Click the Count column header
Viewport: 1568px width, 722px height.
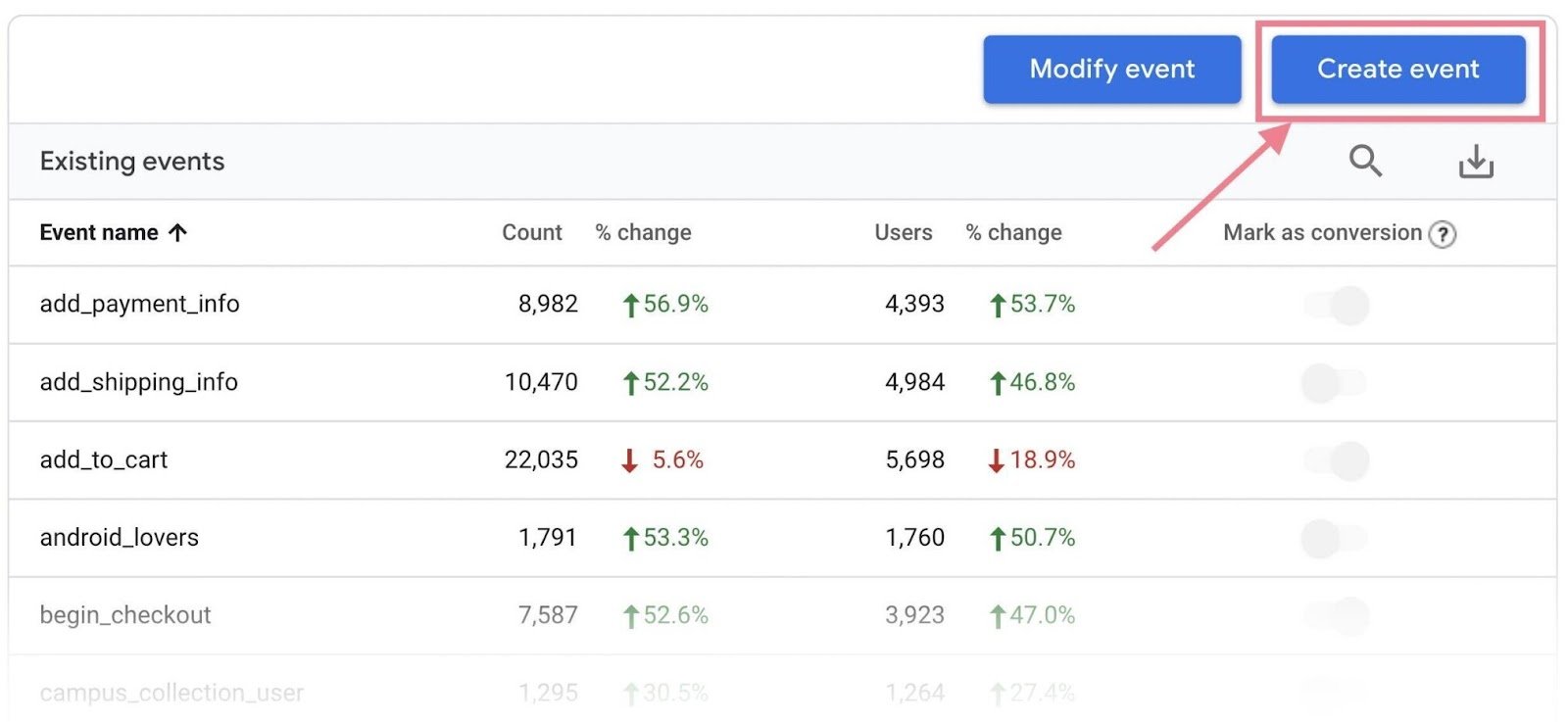[x=532, y=233]
